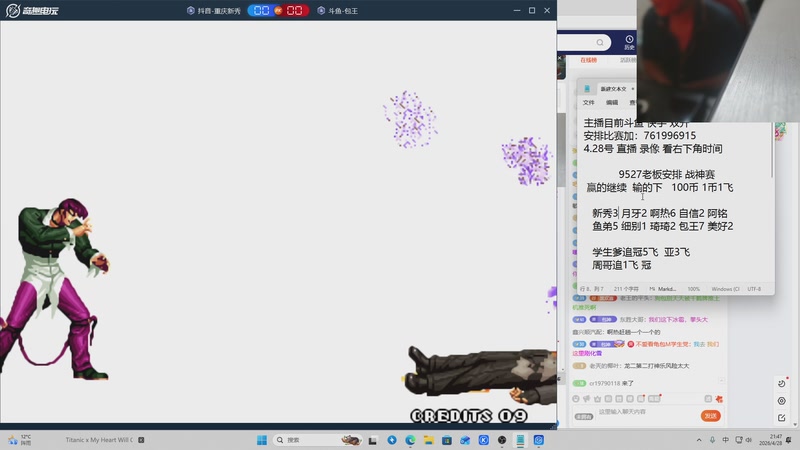The height and width of the screenshot is (450, 800).
Task: Open Notepad's 文件 menu
Action: click(589, 103)
